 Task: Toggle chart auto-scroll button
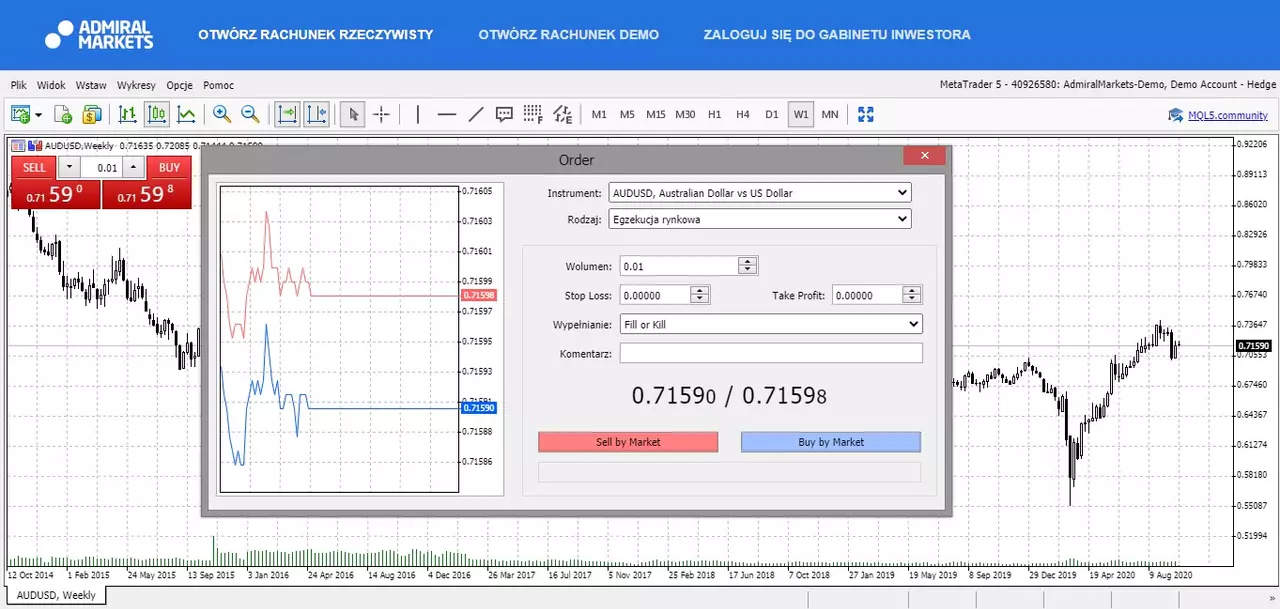pos(287,114)
